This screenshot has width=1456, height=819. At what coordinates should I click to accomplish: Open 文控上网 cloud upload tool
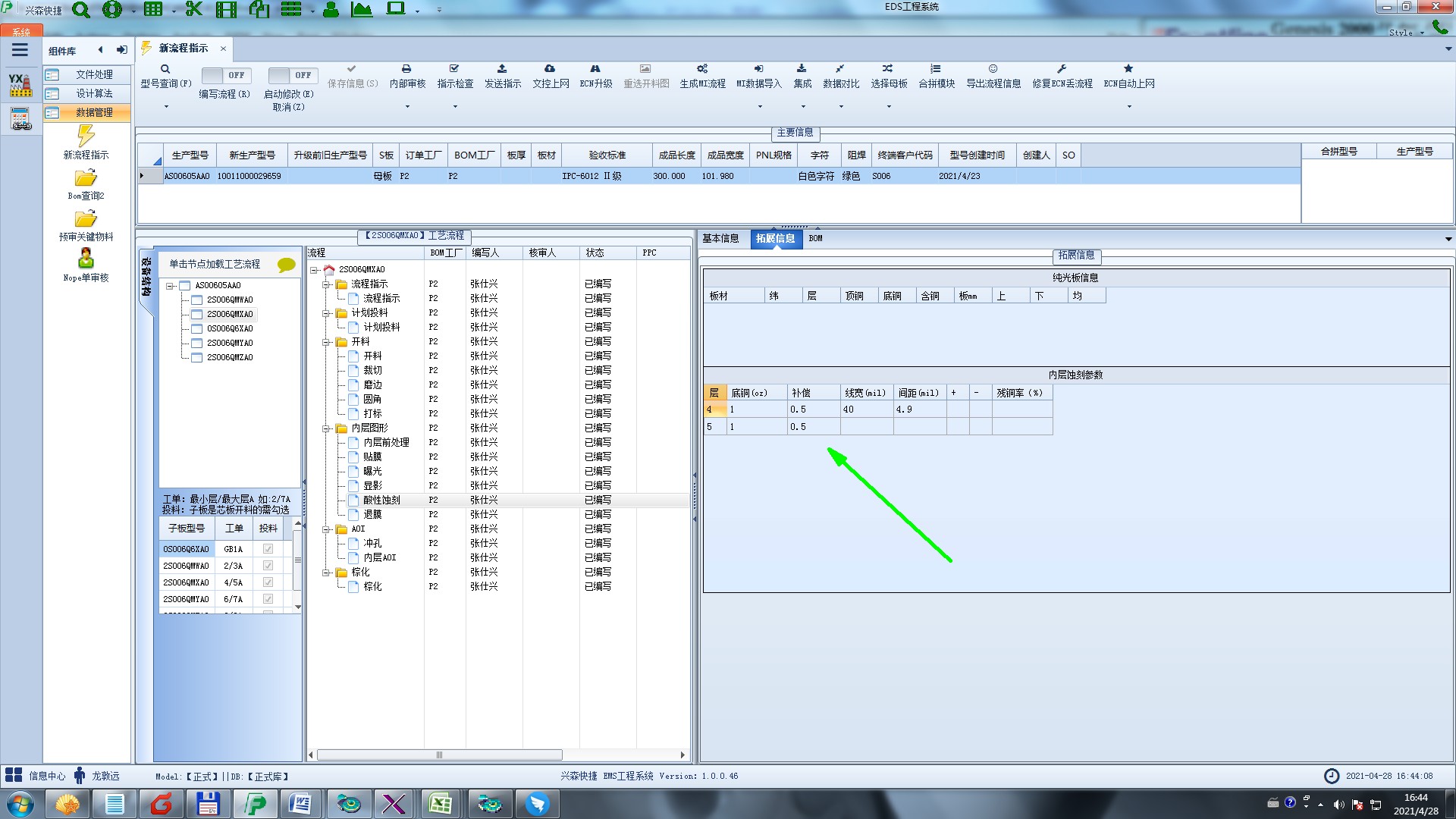pyautogui.click(x=550, y=69)
